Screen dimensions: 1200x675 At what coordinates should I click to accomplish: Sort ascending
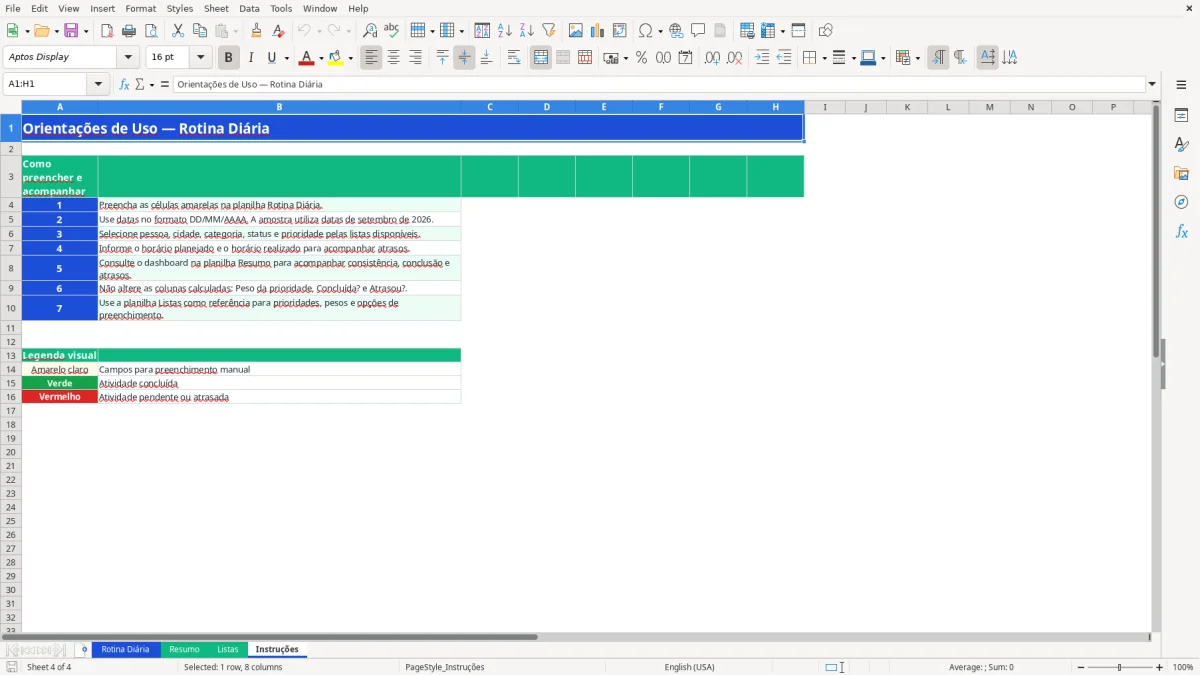click(505, 31)
